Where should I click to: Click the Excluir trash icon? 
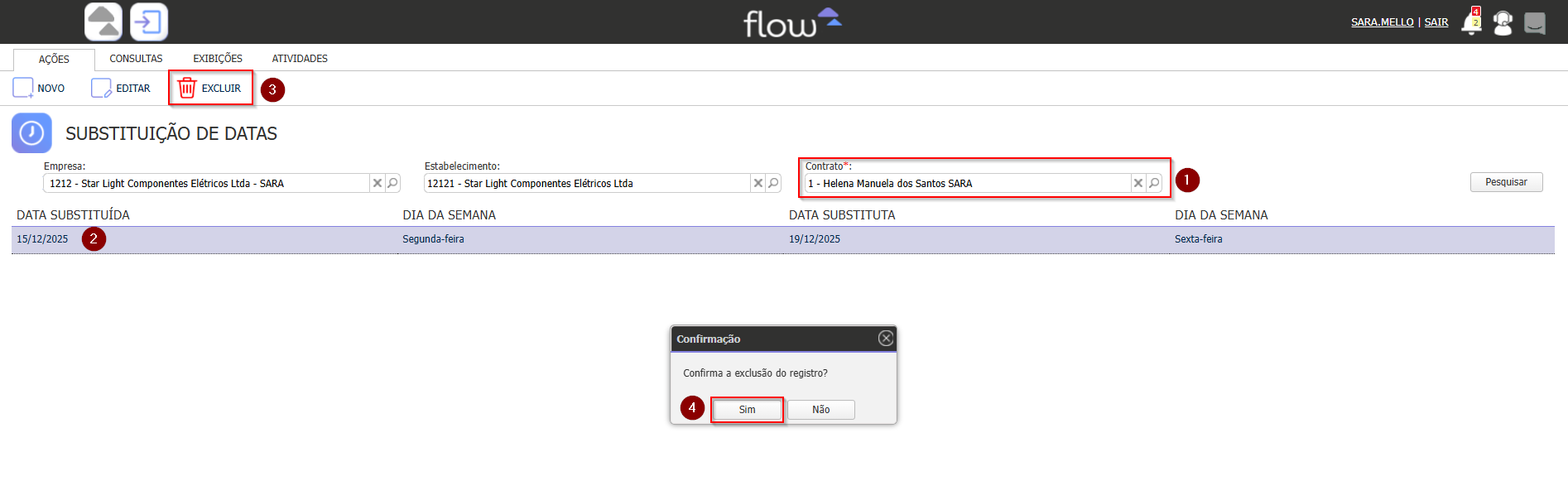click(x=187, y=88)
